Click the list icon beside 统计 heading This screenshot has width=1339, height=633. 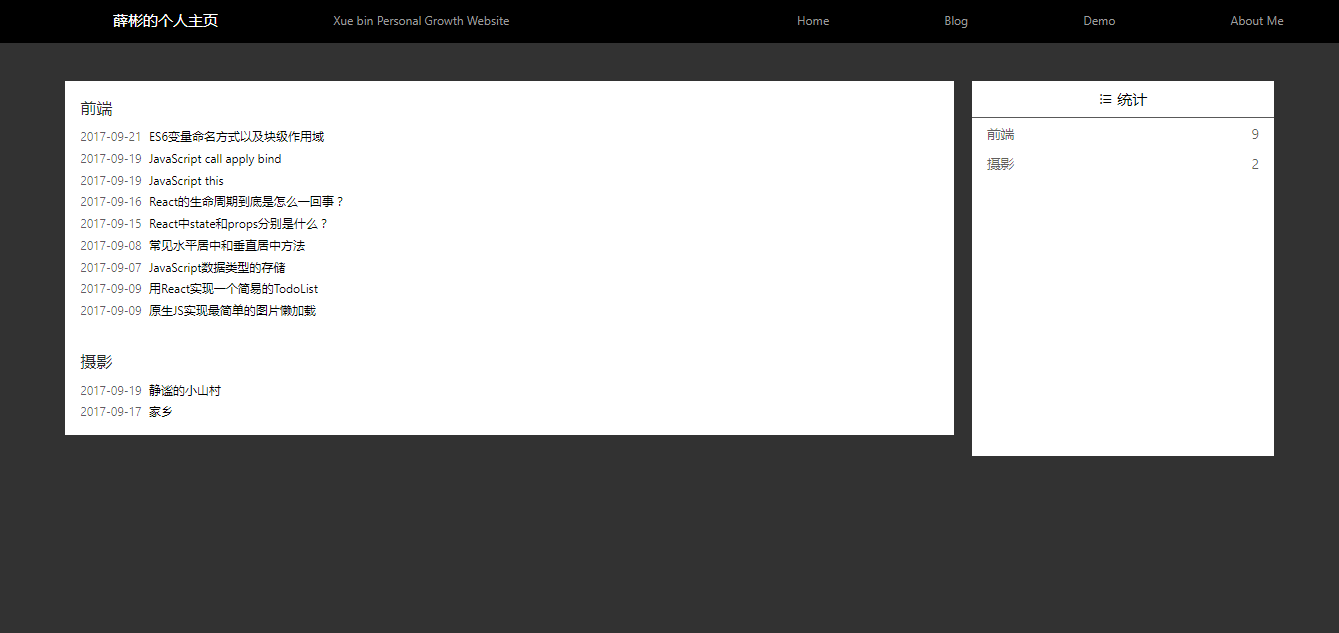1105,100
